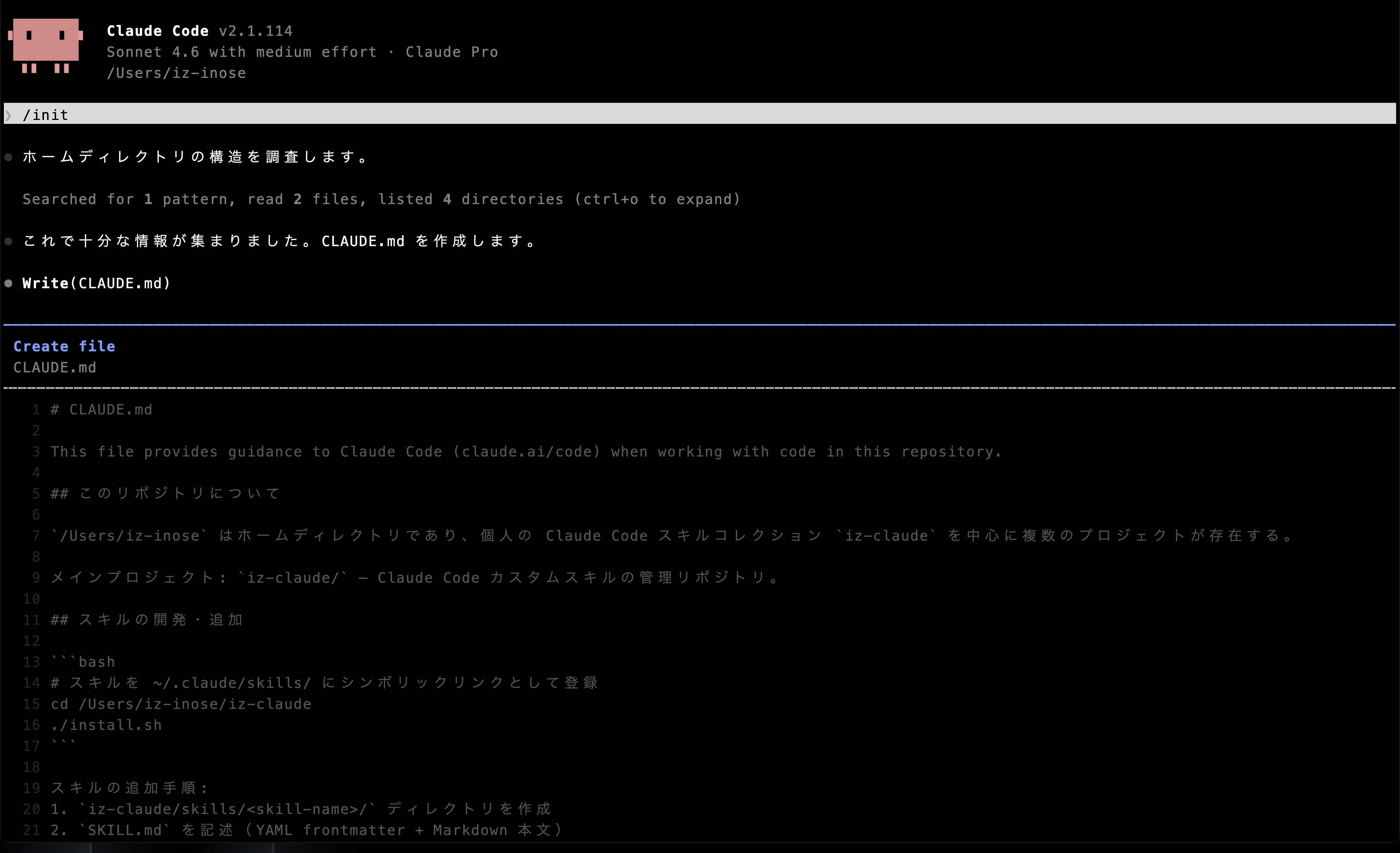The image size is (1400, 853).
Task: Click step 2 mentioning `SKILL.md` を記述
Action: click(x=306, y=830)
